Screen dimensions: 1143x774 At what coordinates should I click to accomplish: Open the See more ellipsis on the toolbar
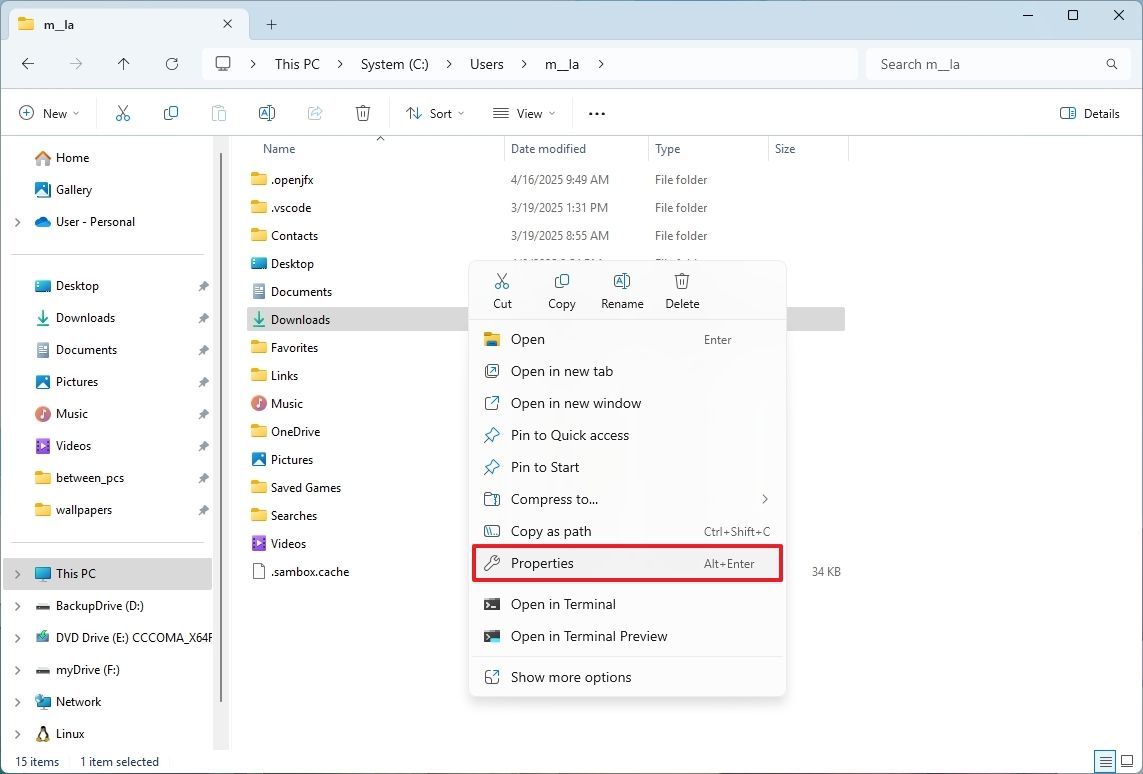[x=596, y=113]
